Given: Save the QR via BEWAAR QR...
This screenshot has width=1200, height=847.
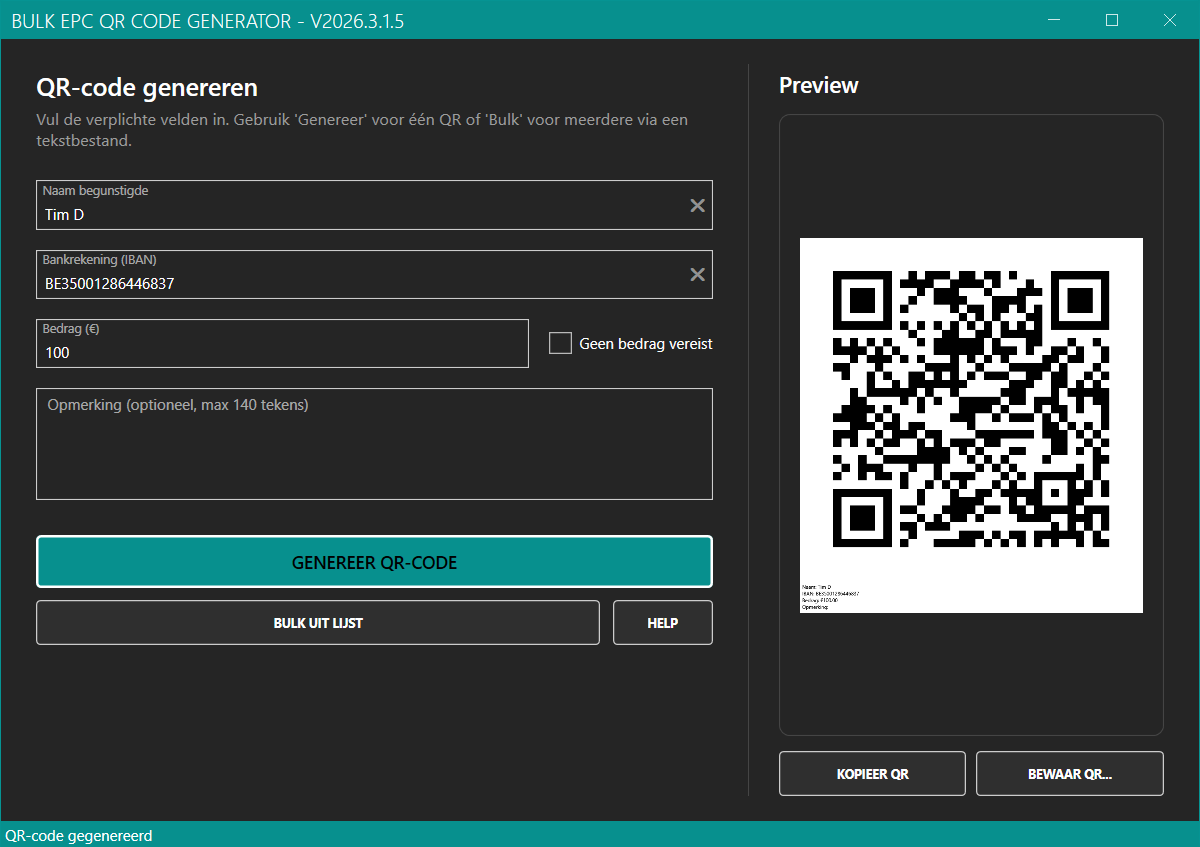Looking at the screenshot, I should pyautogui.click(x=1070, y=774).
